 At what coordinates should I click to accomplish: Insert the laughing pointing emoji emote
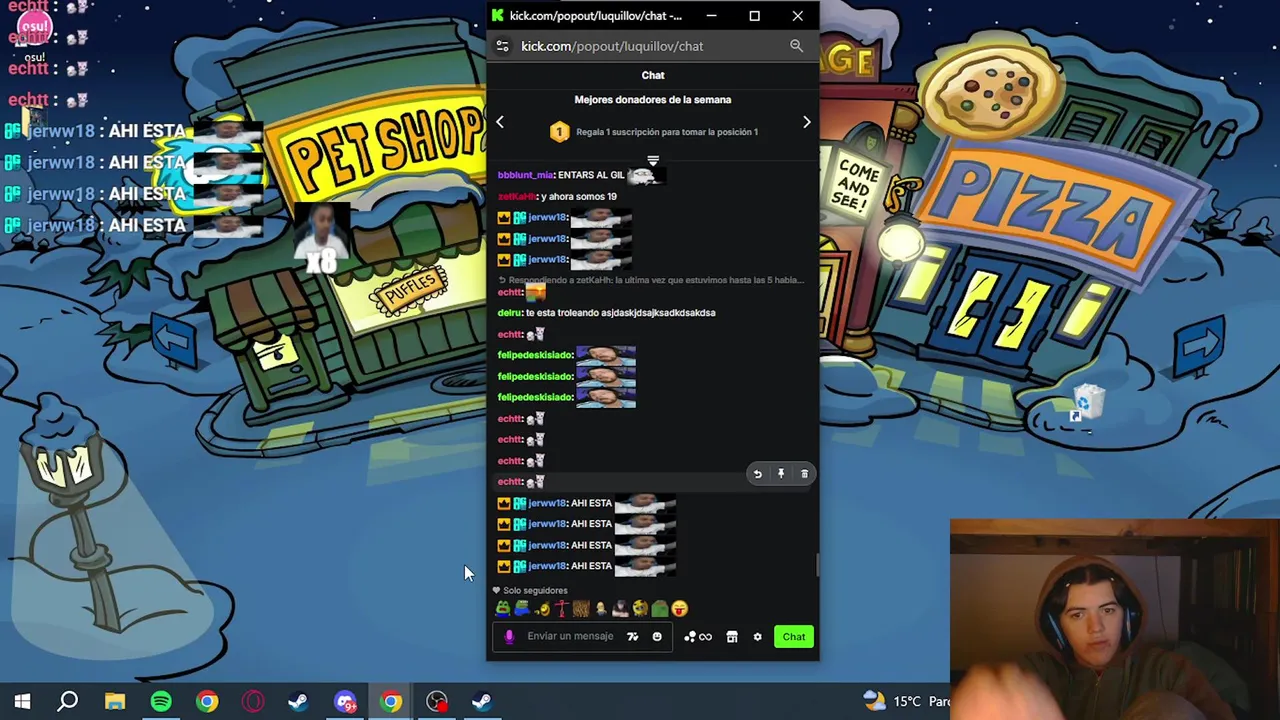click(x=542, y=608)
